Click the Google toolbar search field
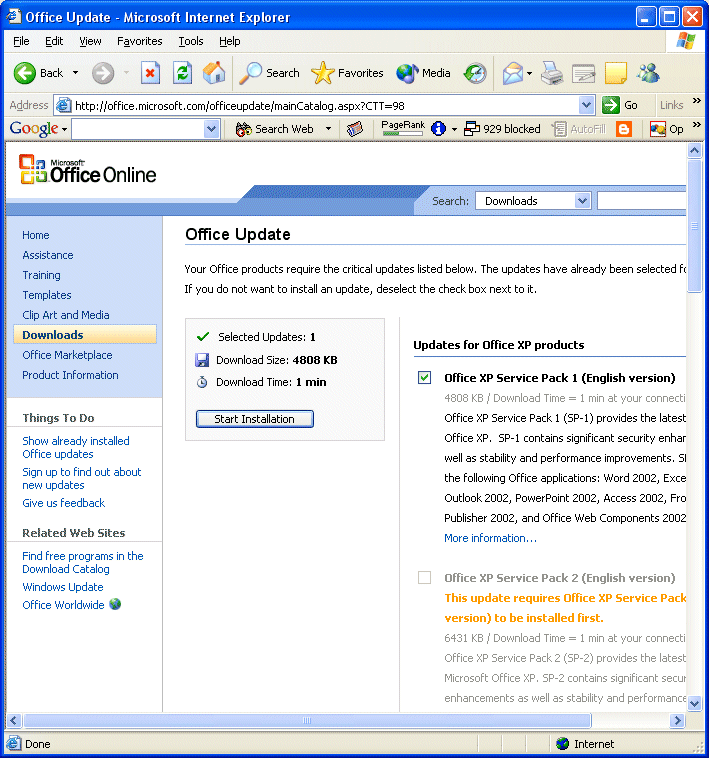709x758 pixels. pyautogui.click(x=139, y=129)
